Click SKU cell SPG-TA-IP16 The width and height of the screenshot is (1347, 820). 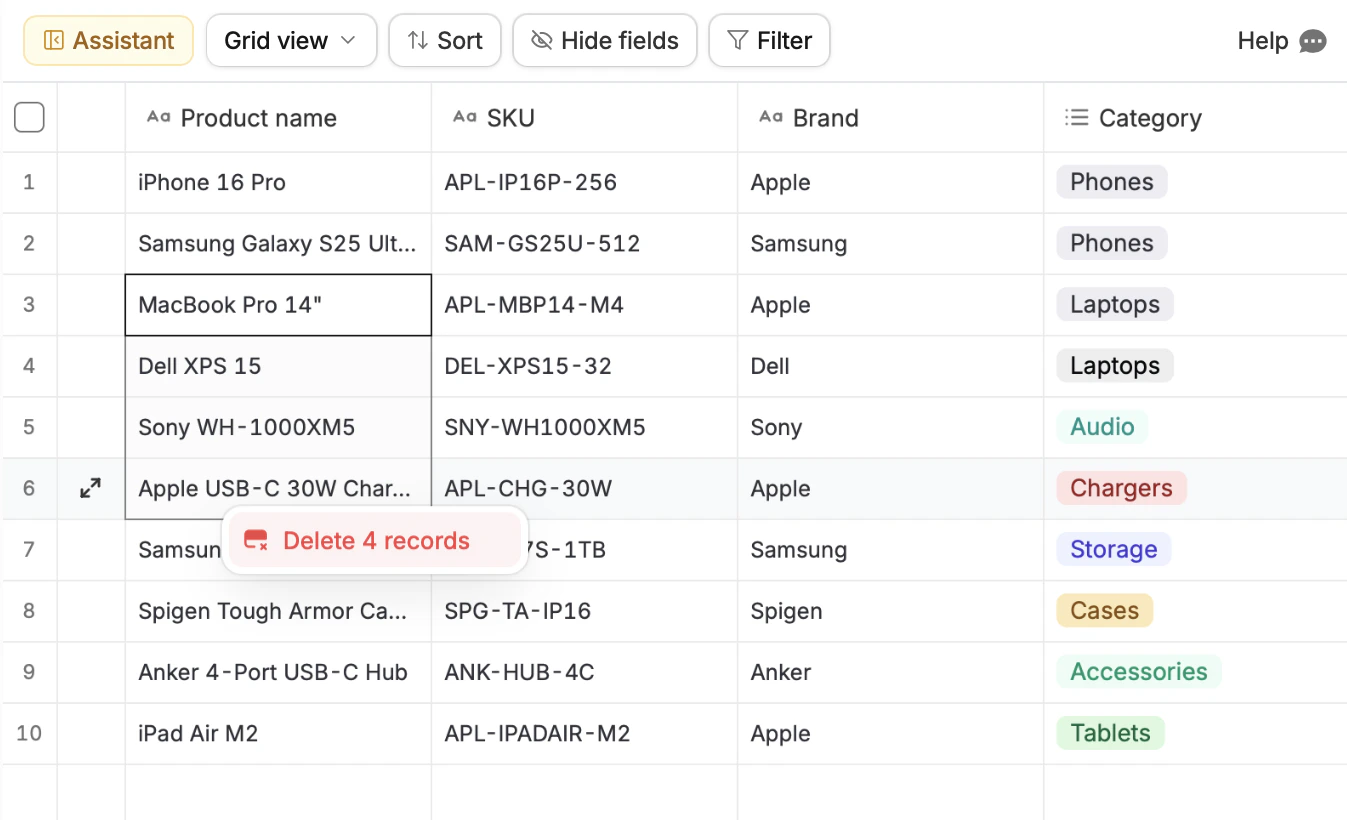584,611
